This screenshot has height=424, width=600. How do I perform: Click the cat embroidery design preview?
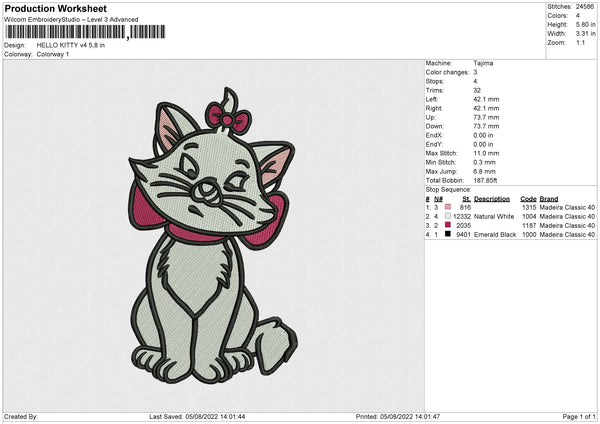tap(212, 235)
